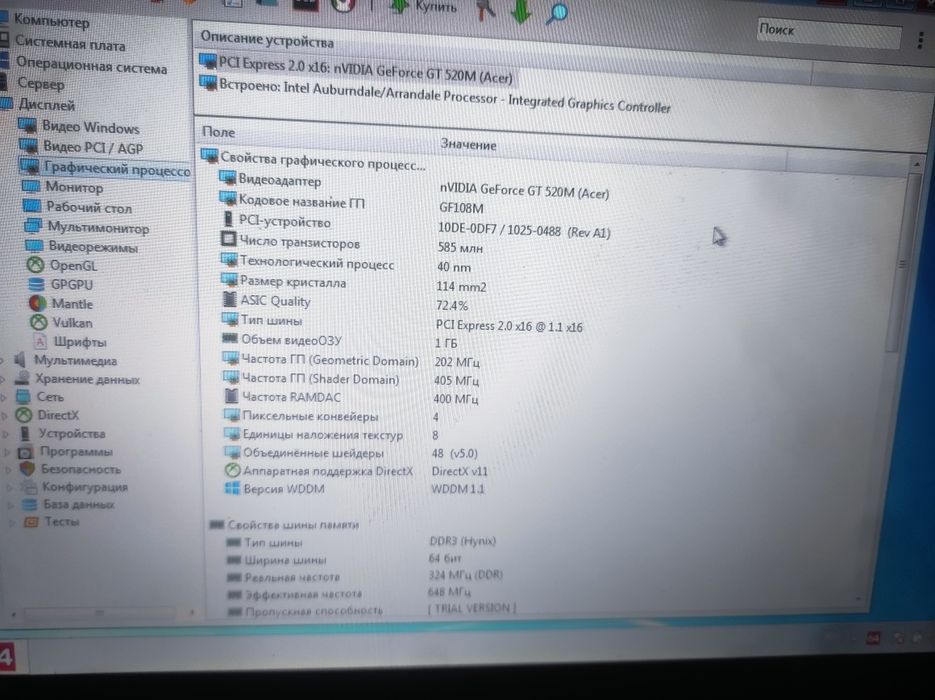Select the Дисплей category label

tap(47, 104)
